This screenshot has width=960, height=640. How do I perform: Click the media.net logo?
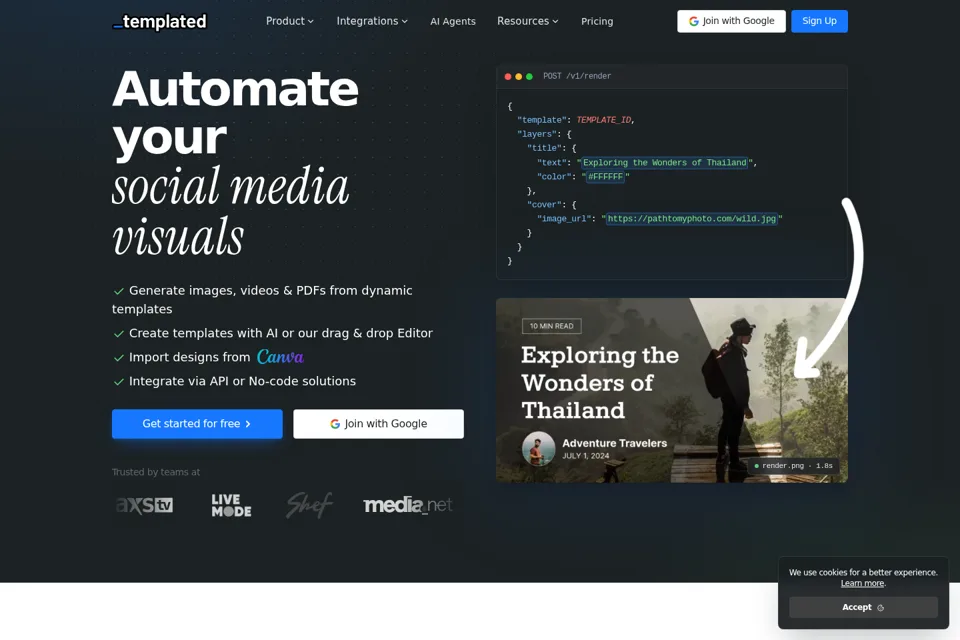[408, 505]
